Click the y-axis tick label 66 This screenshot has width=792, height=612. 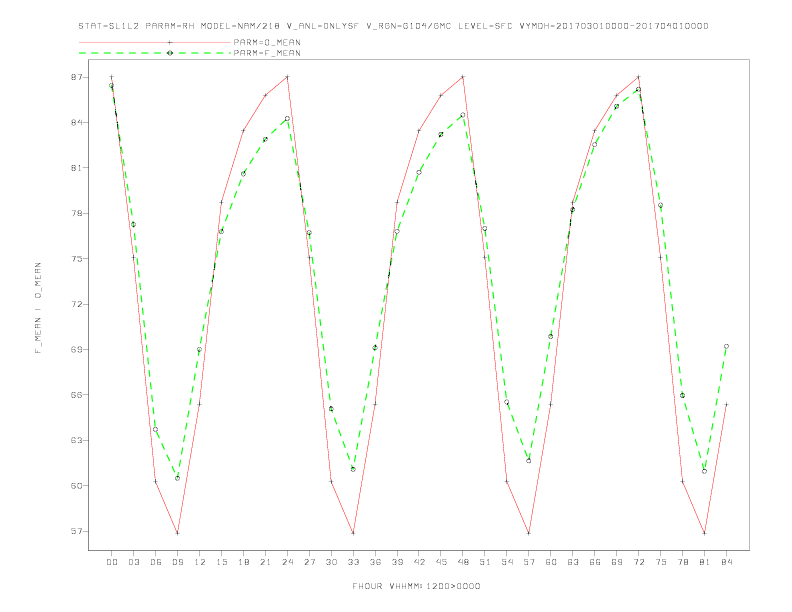click(x=77, y=395)
